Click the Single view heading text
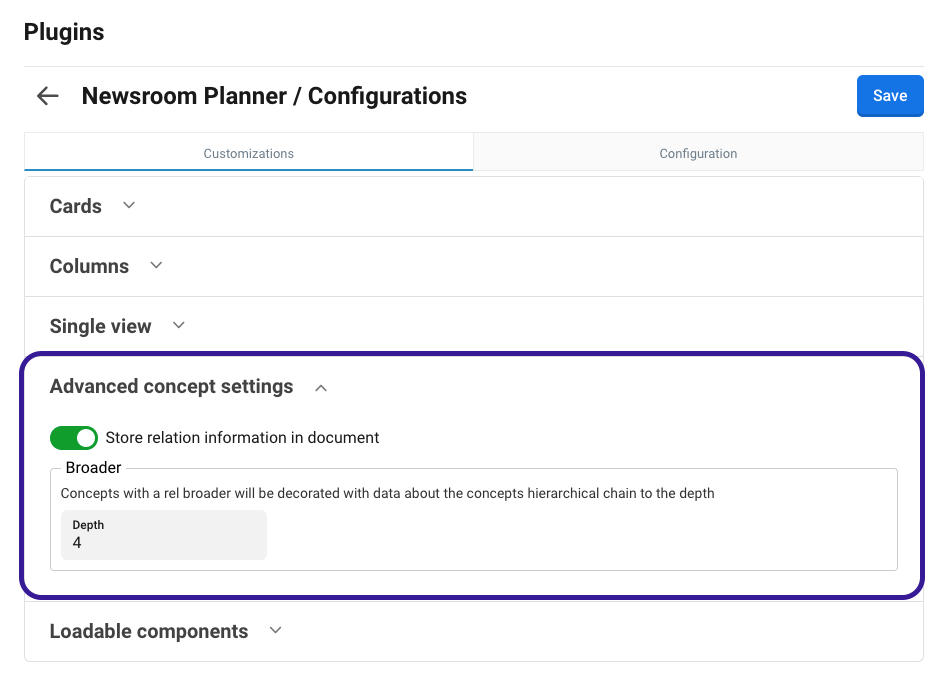This screenshot has height=685, width=952. tap(100, 326)
